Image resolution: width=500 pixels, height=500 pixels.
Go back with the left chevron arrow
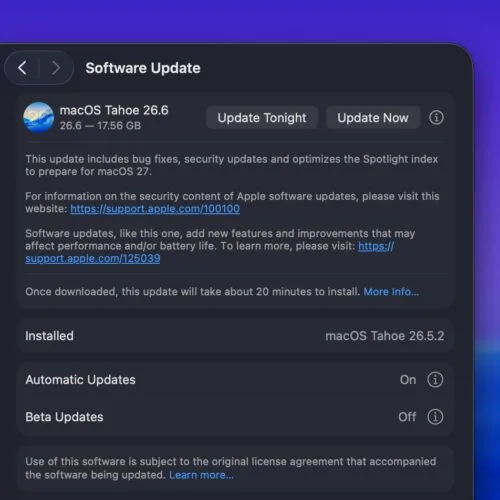[22, 68]
